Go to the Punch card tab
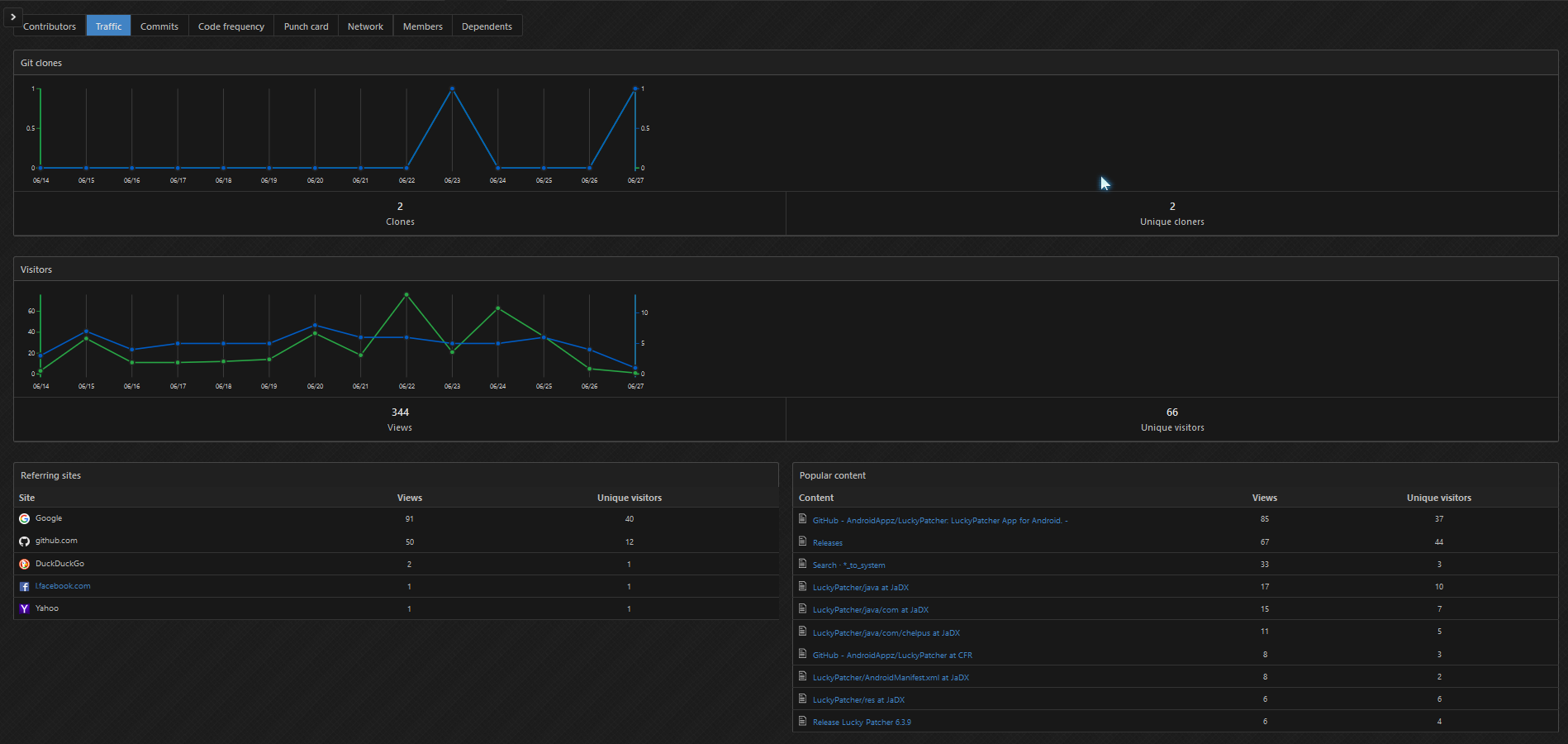The image size is (1568, 744). [x=306, y=26]
